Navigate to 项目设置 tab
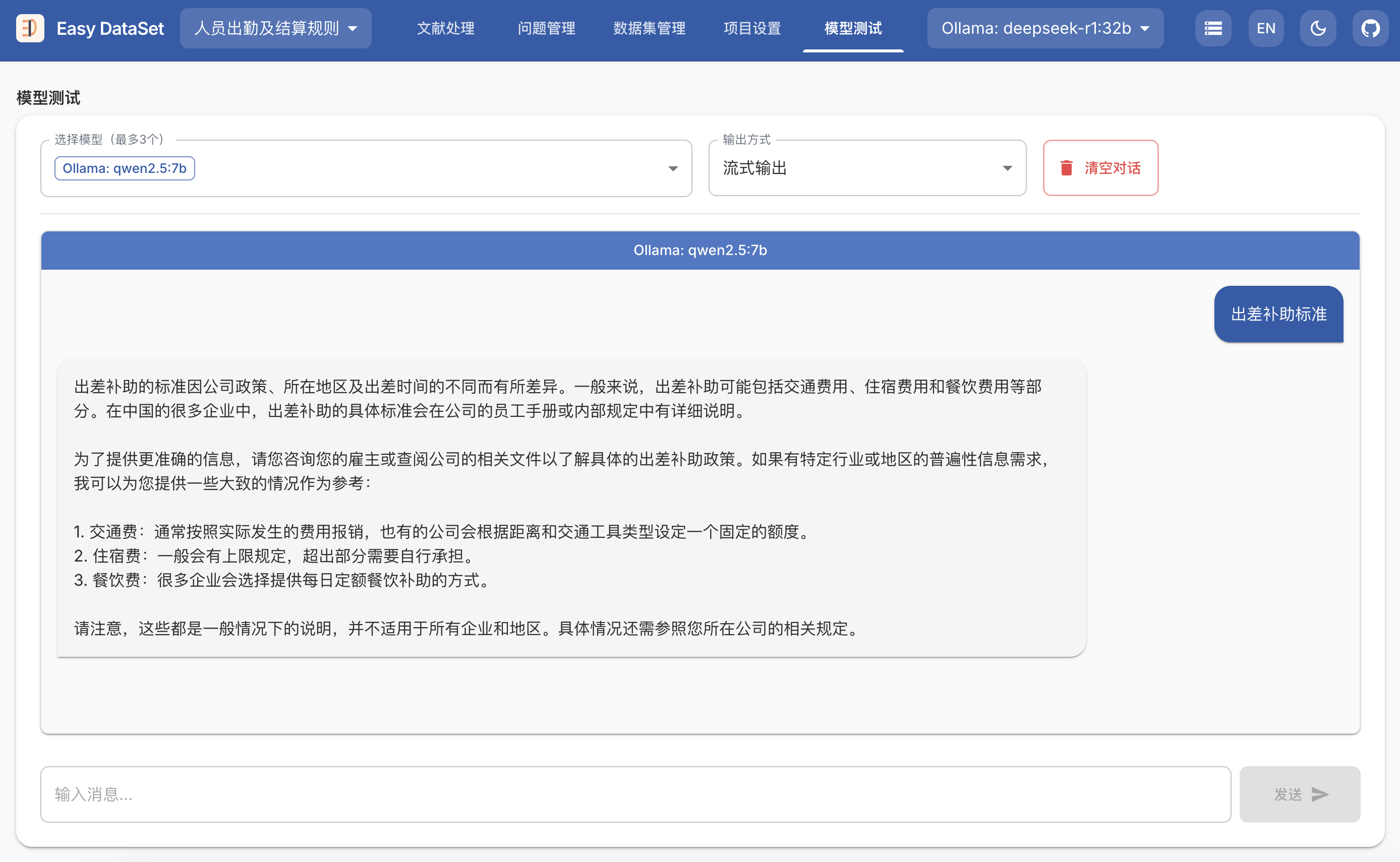Viewport: 1400px width, 862px height. [751, 28]
